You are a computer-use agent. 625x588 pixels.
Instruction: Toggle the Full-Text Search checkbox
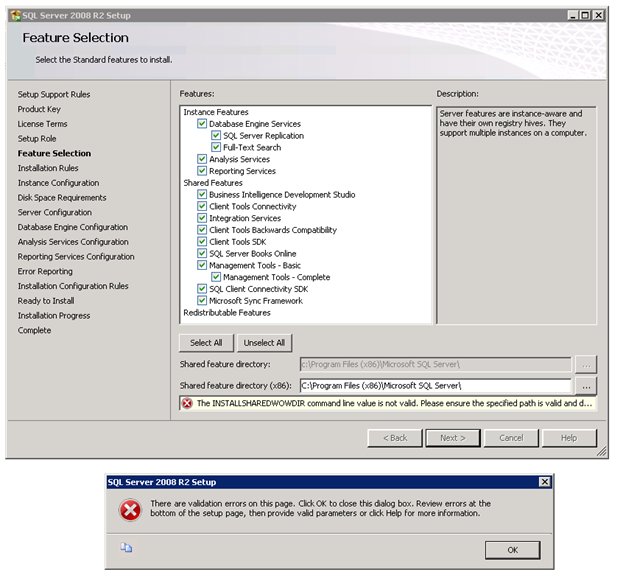click(216, 147)
